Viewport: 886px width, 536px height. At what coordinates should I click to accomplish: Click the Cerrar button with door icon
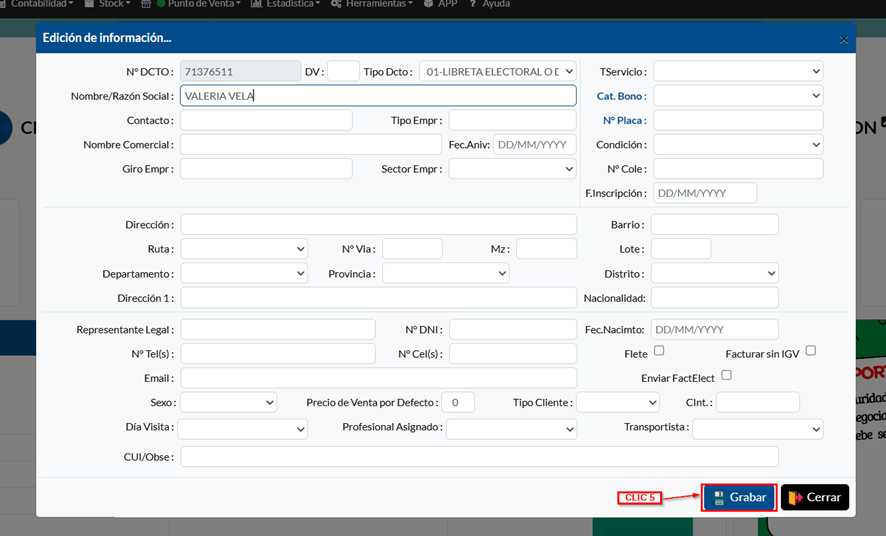point(814,497)
